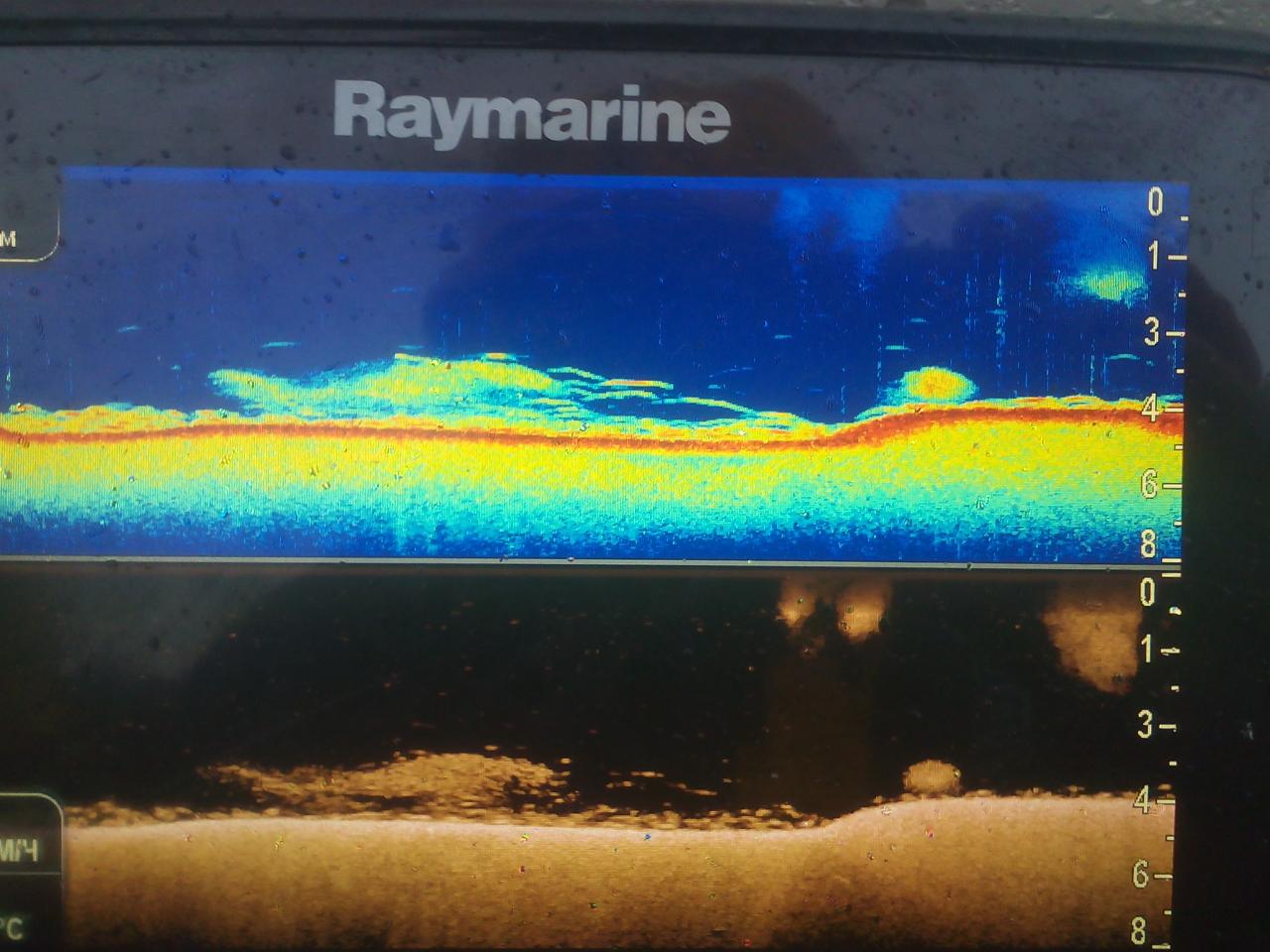The width and height of the screenshot is (1270, 952).
Task: Select the 3 mark on the sonar depth scale
Action: click(x=1152, y=333)
